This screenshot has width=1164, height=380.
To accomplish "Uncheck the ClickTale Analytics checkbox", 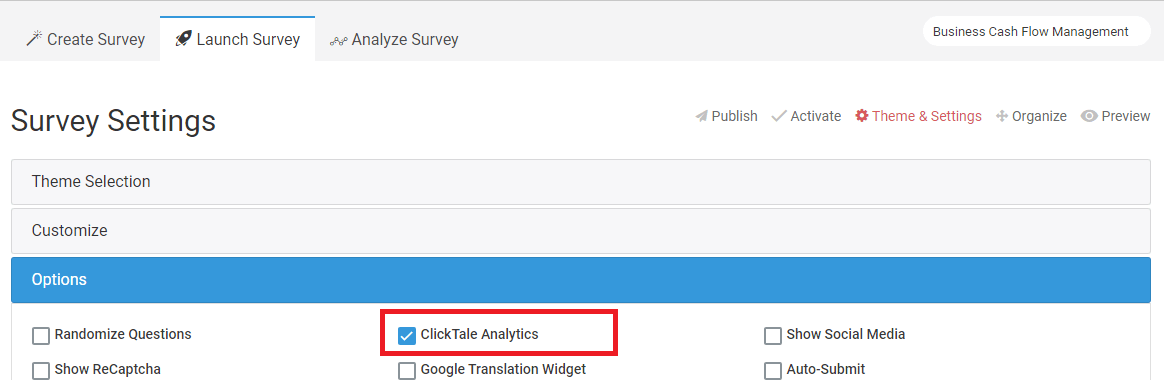I will coord(407,335).
